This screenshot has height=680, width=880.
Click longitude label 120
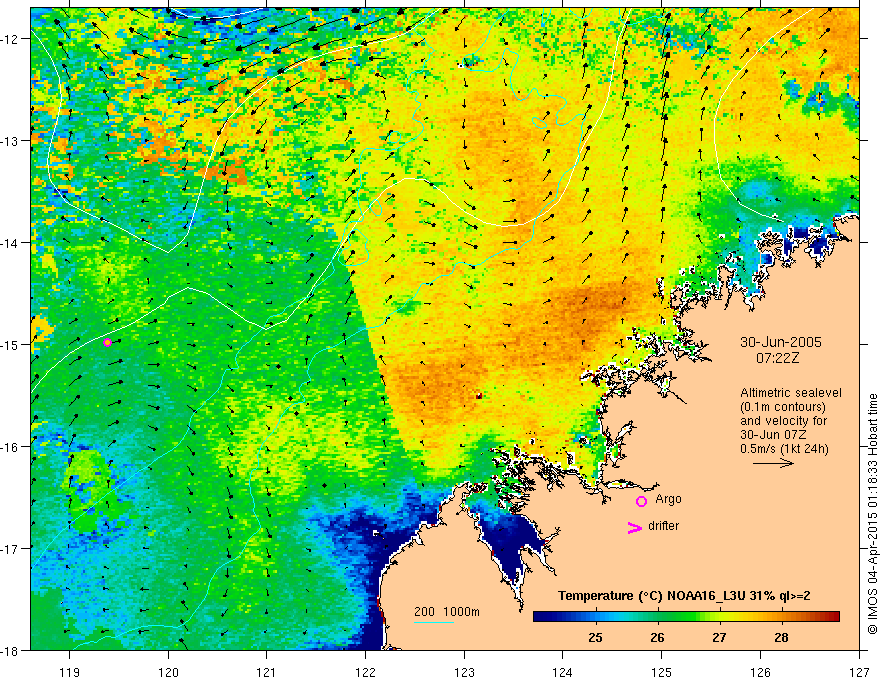(168, 672)
